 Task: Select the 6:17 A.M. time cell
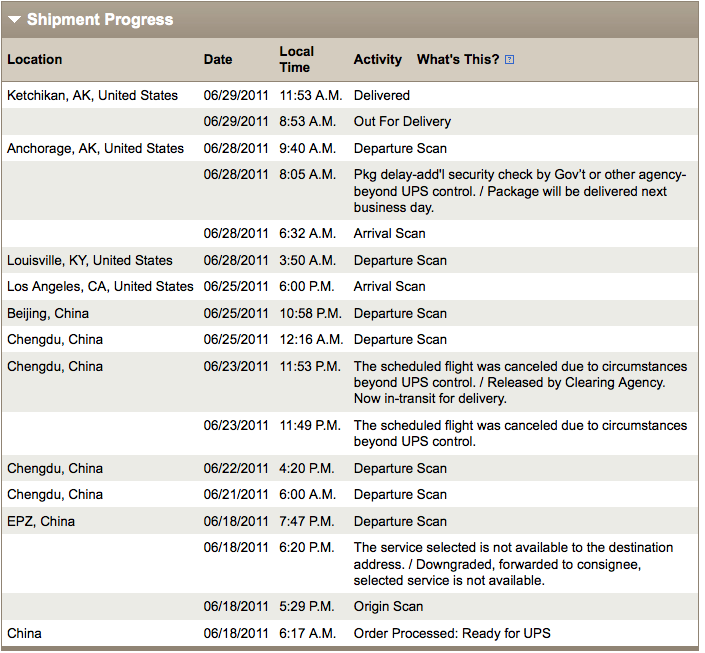pos(308,634)
